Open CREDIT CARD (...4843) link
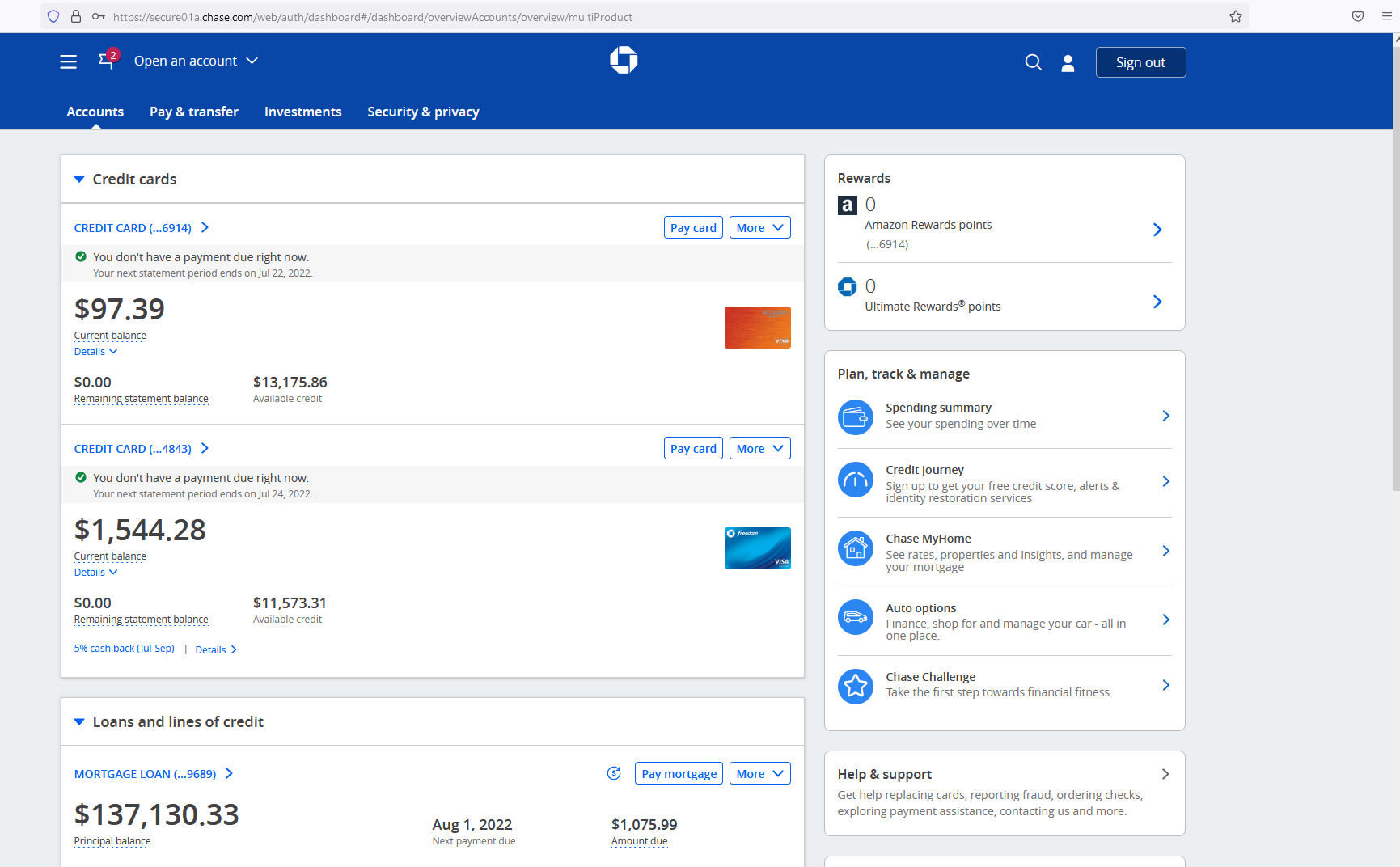The image size is (1400, 867). click(142, 449)
